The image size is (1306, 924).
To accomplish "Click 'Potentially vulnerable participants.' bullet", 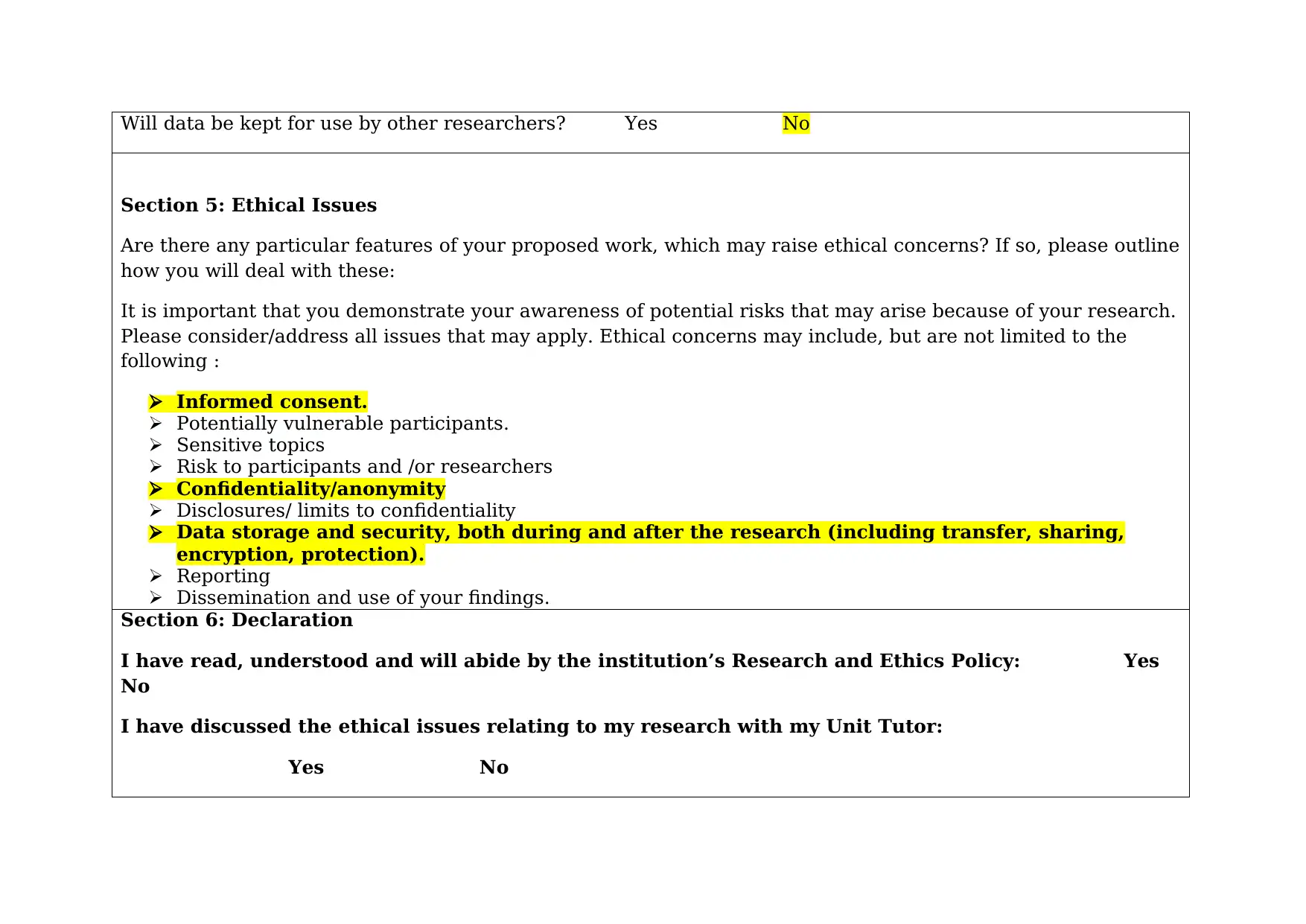I will tap(343, 424).
